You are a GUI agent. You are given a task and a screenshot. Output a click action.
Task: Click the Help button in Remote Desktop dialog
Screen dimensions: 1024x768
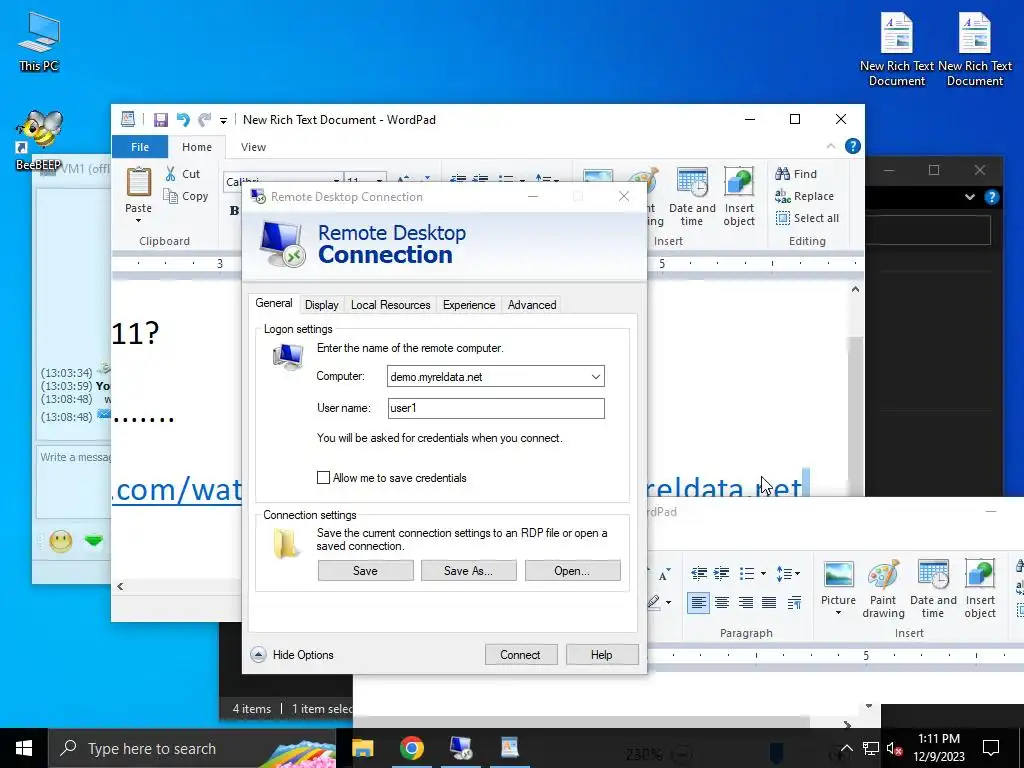[601, 654]
